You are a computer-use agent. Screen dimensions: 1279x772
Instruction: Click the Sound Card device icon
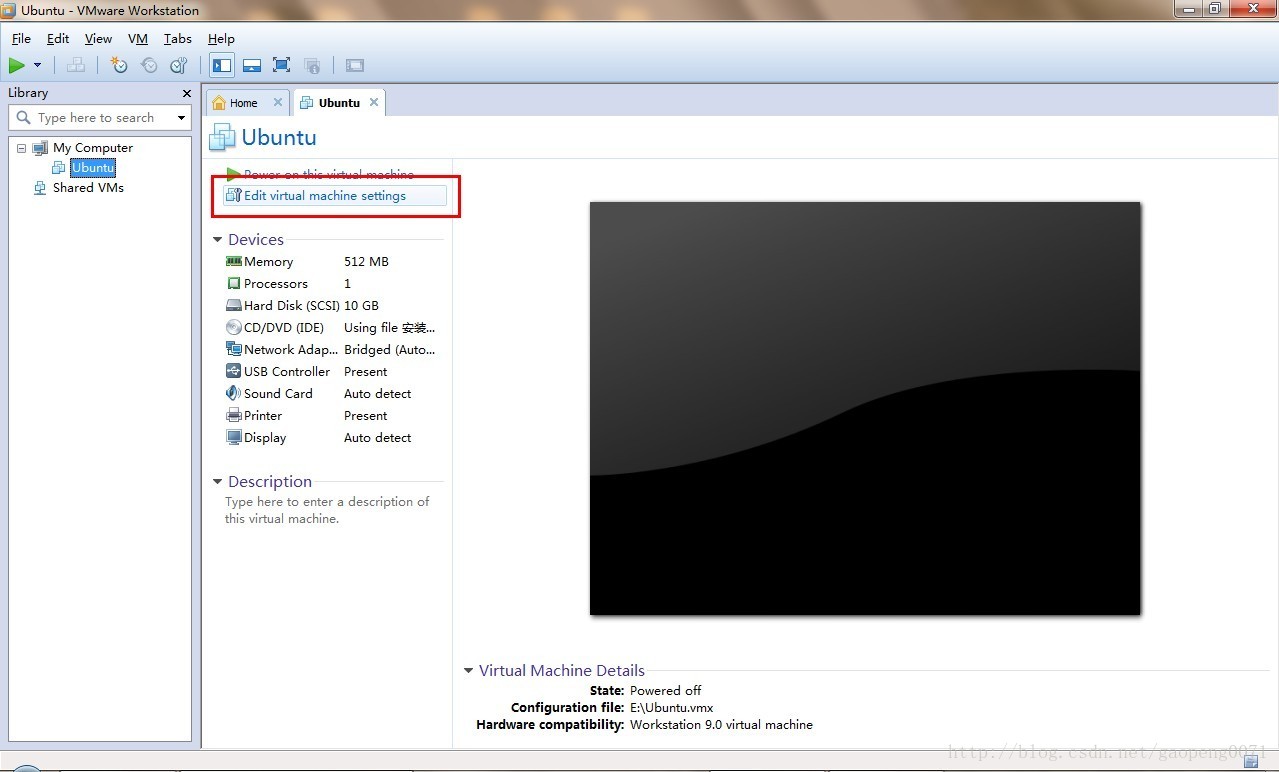(234, 393)
